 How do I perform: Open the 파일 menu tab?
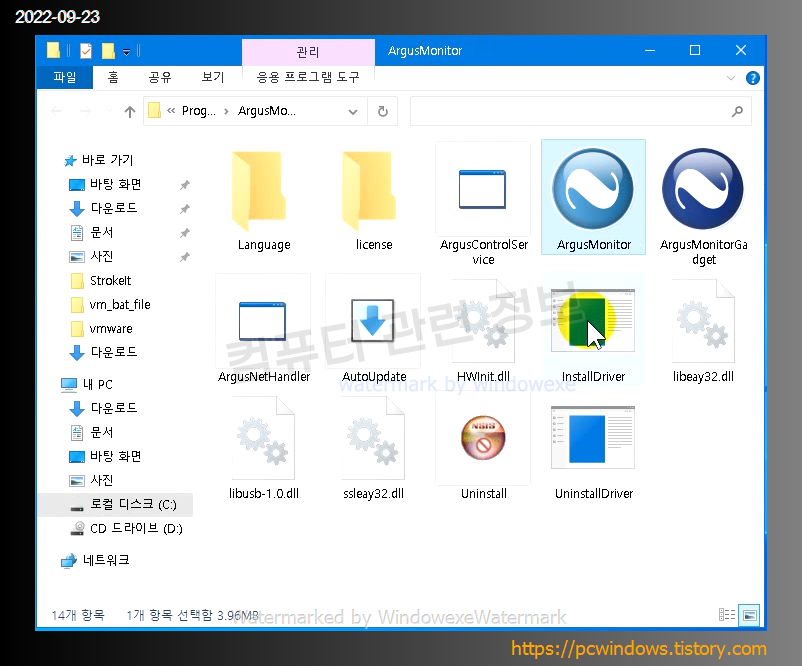[x=65, y=77]
